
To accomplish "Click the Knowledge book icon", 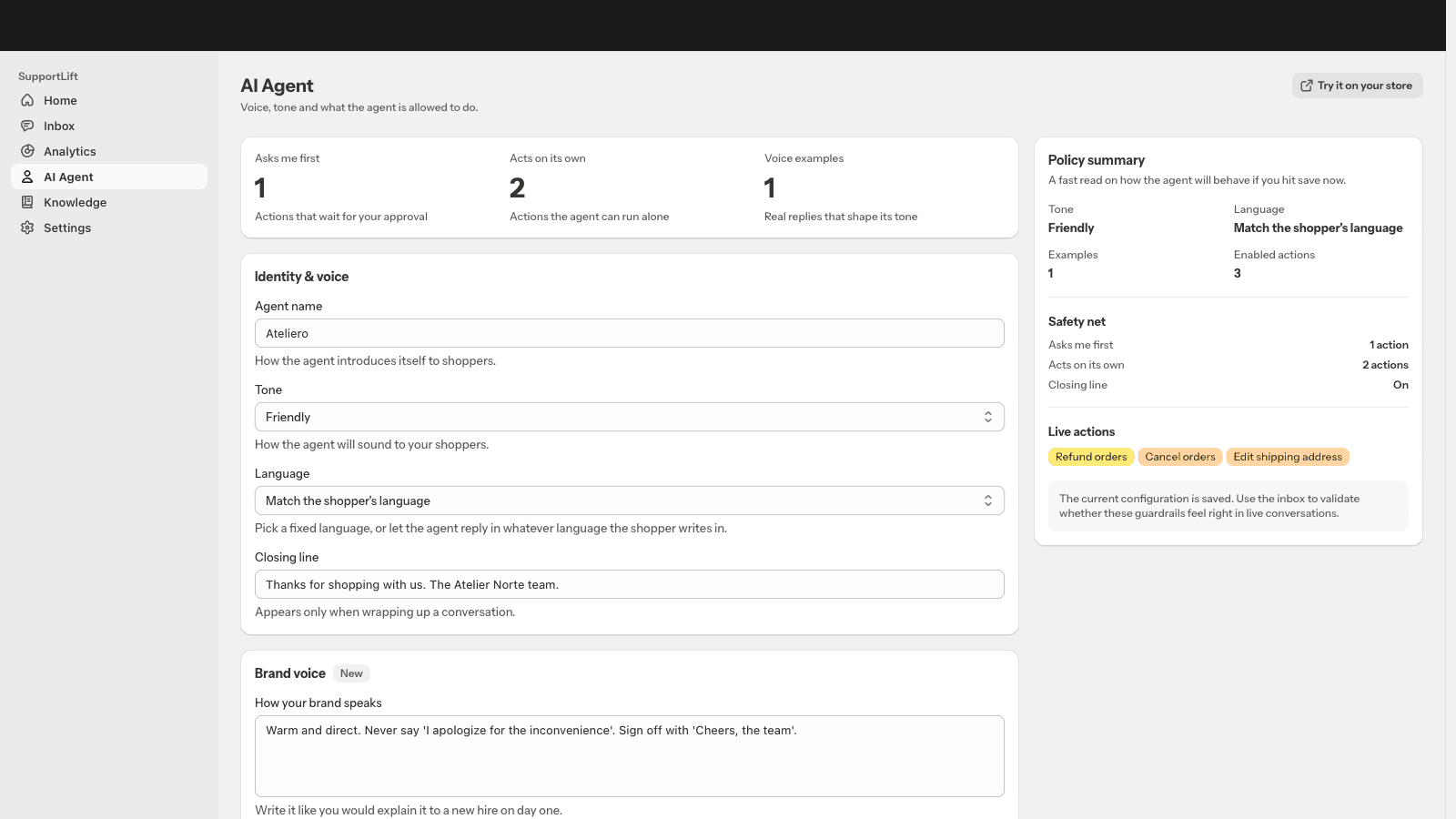I will coord(27,202).
